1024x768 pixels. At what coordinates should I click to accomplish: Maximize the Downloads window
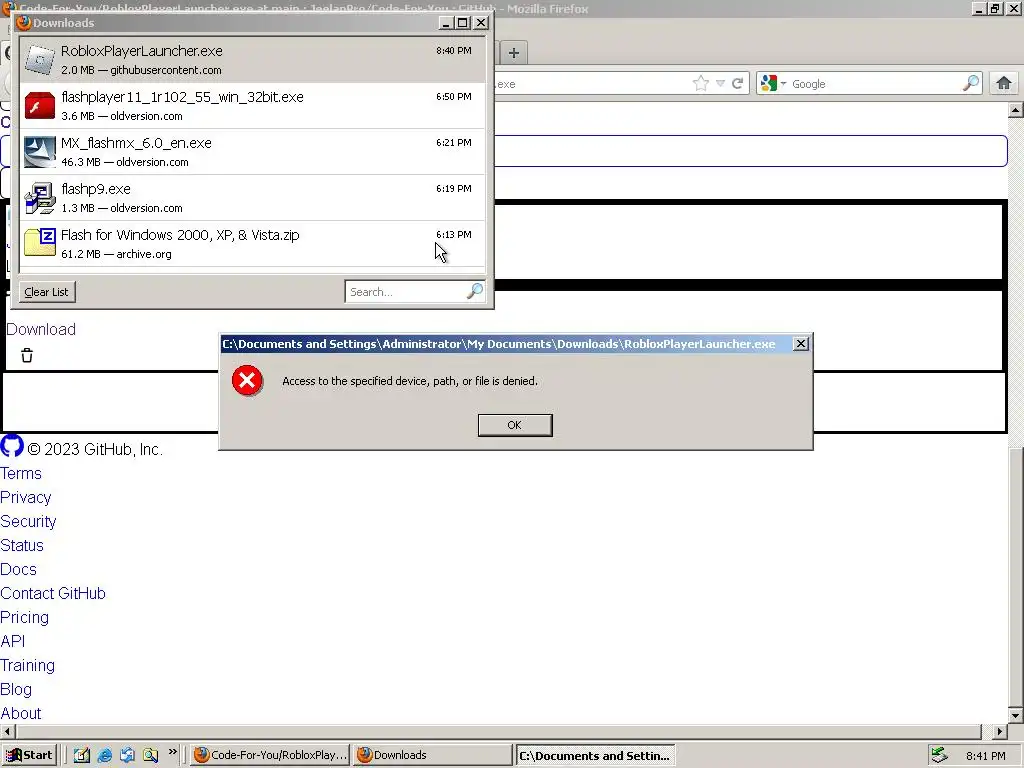pyautogui.click(x=462, y=23)
